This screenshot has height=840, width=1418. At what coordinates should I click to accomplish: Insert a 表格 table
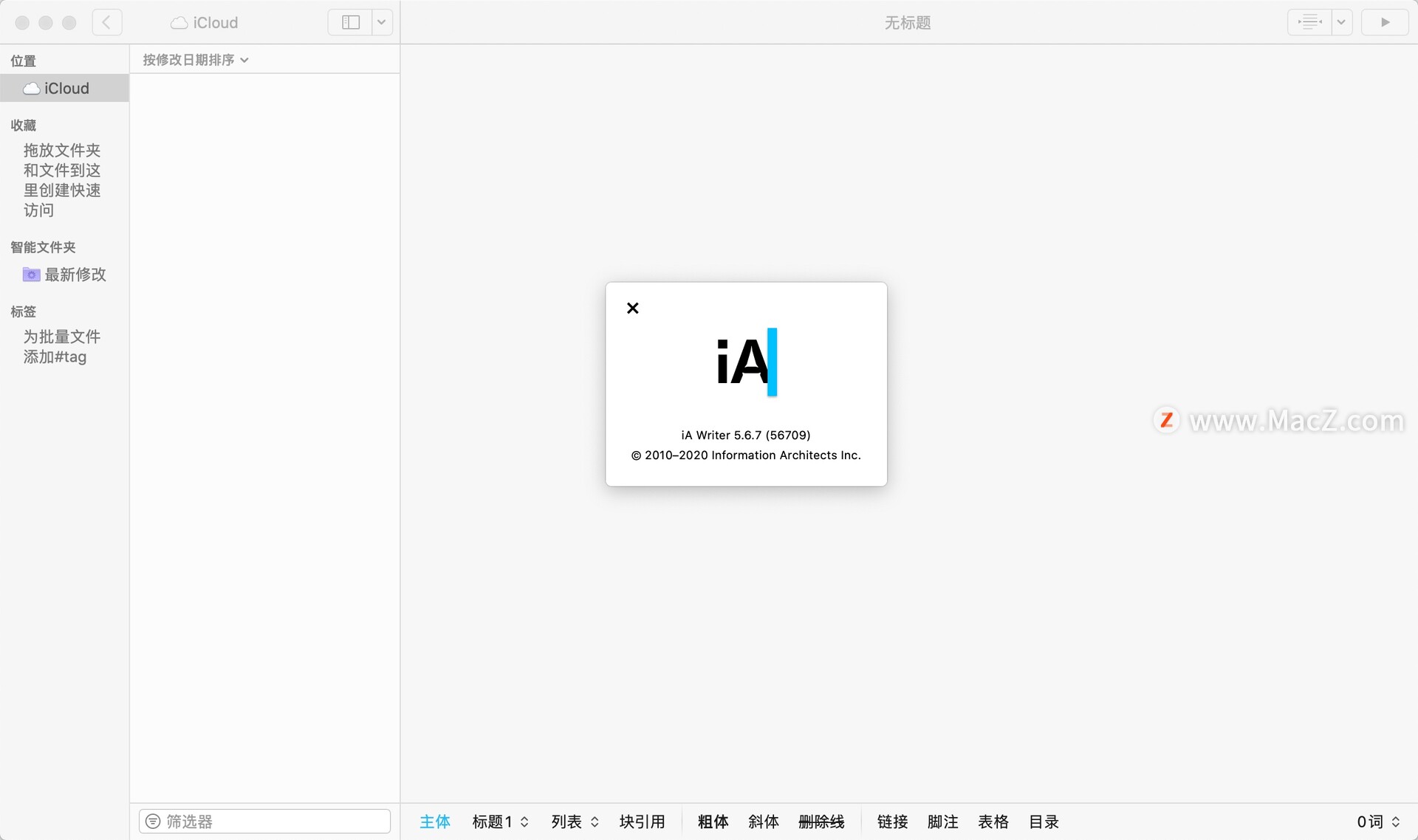993,822
